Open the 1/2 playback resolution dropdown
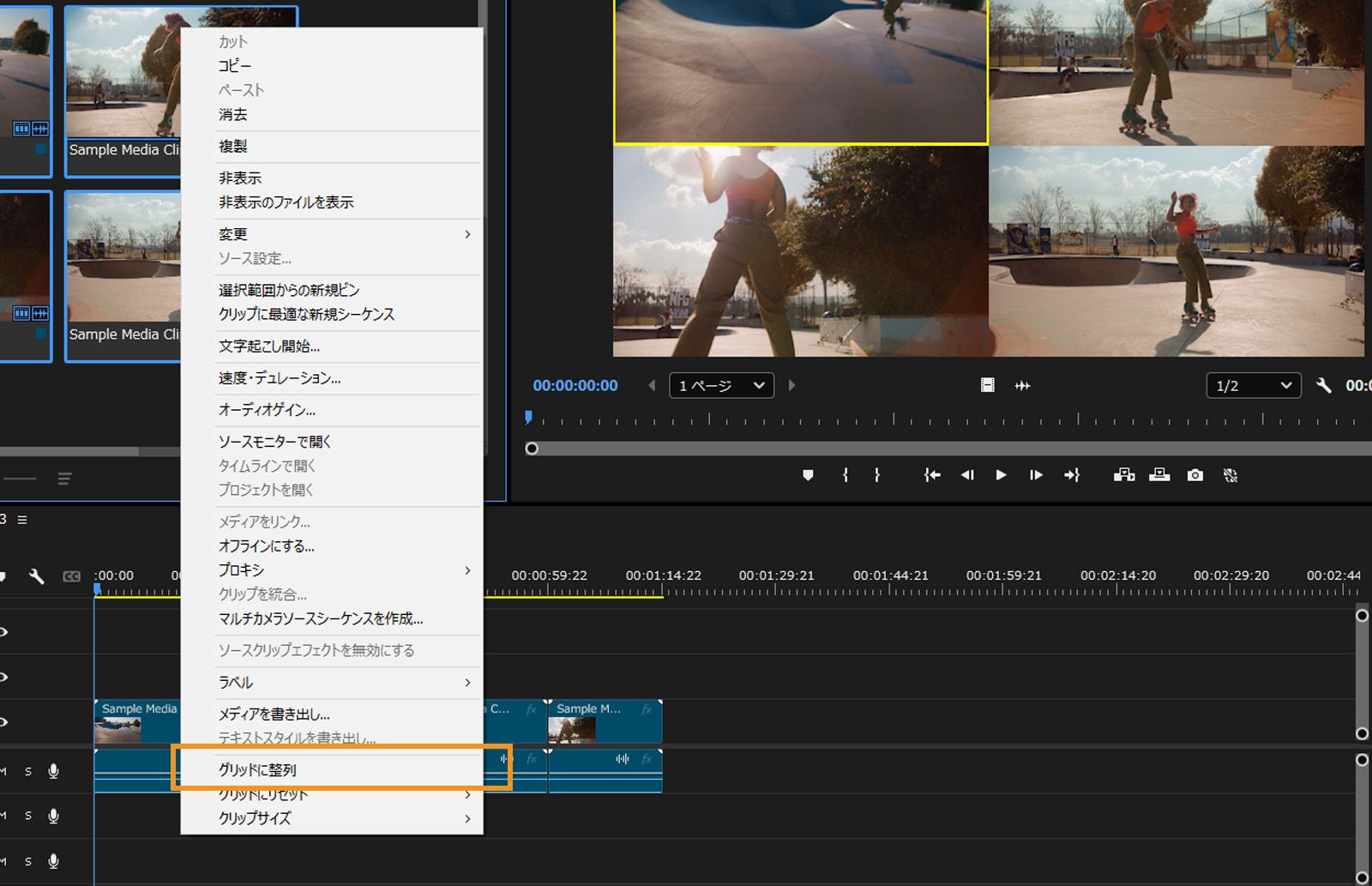 [1253, 386]
